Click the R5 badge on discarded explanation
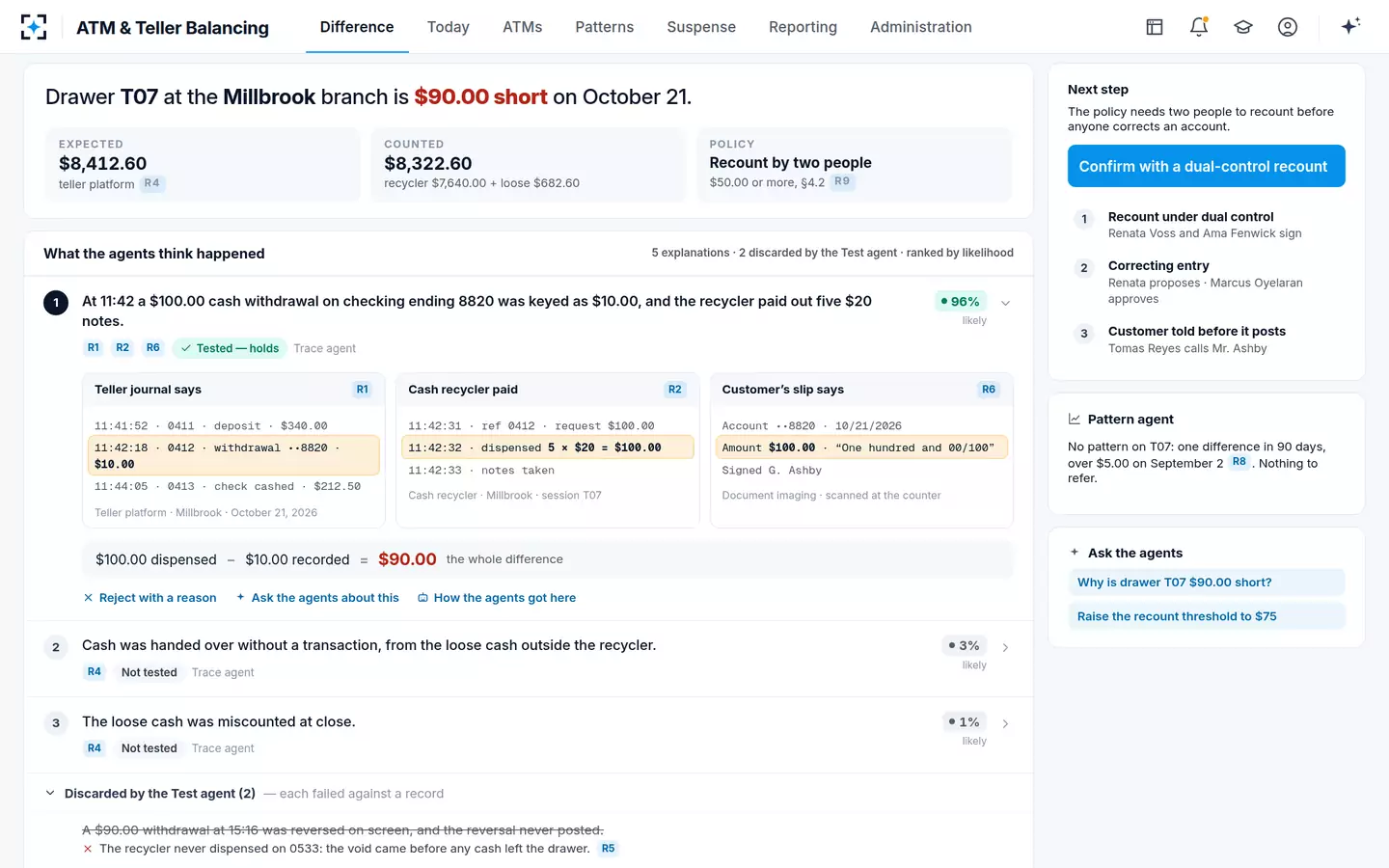The image size is (1389, 868). point(608,849)
